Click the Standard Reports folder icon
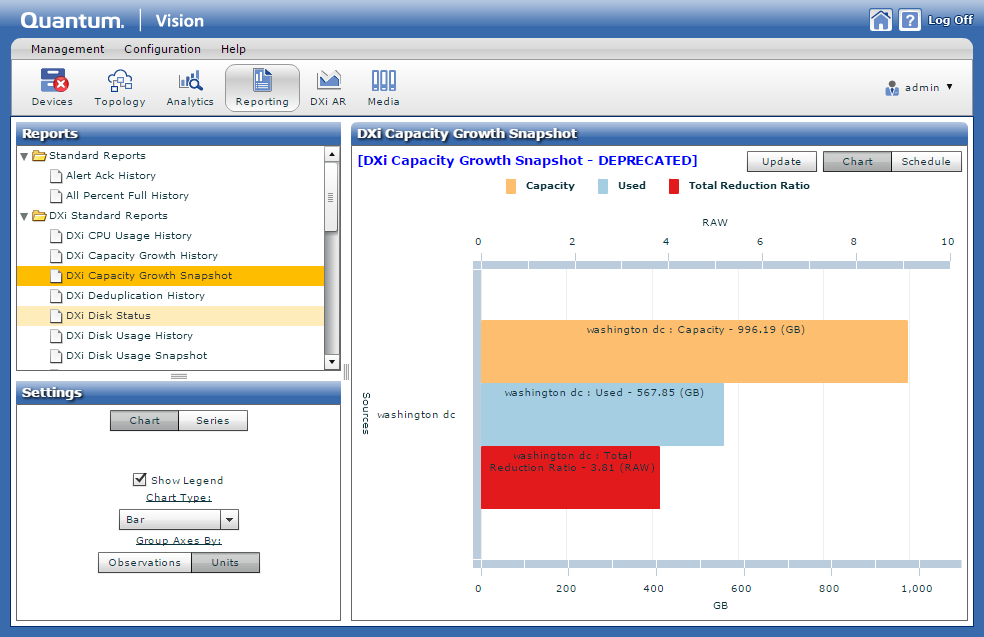The width and height of the screenshot is (984, 637). (40, 156)
